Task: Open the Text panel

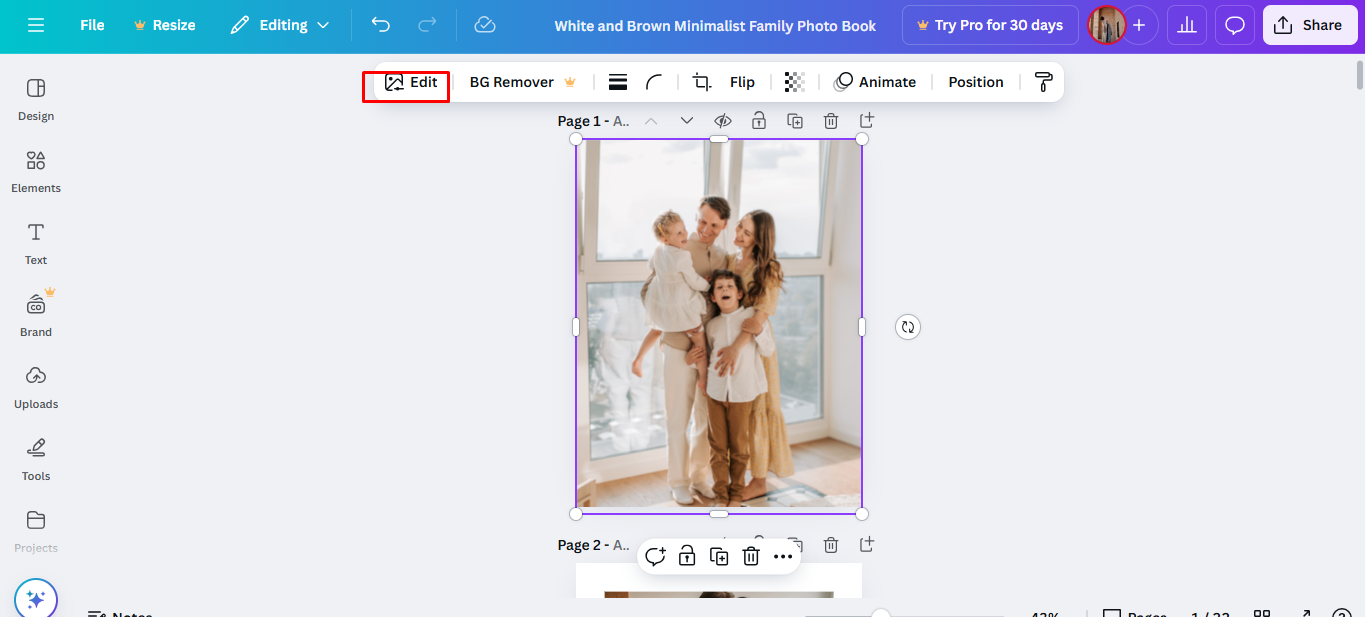Action: coord(35,243)
